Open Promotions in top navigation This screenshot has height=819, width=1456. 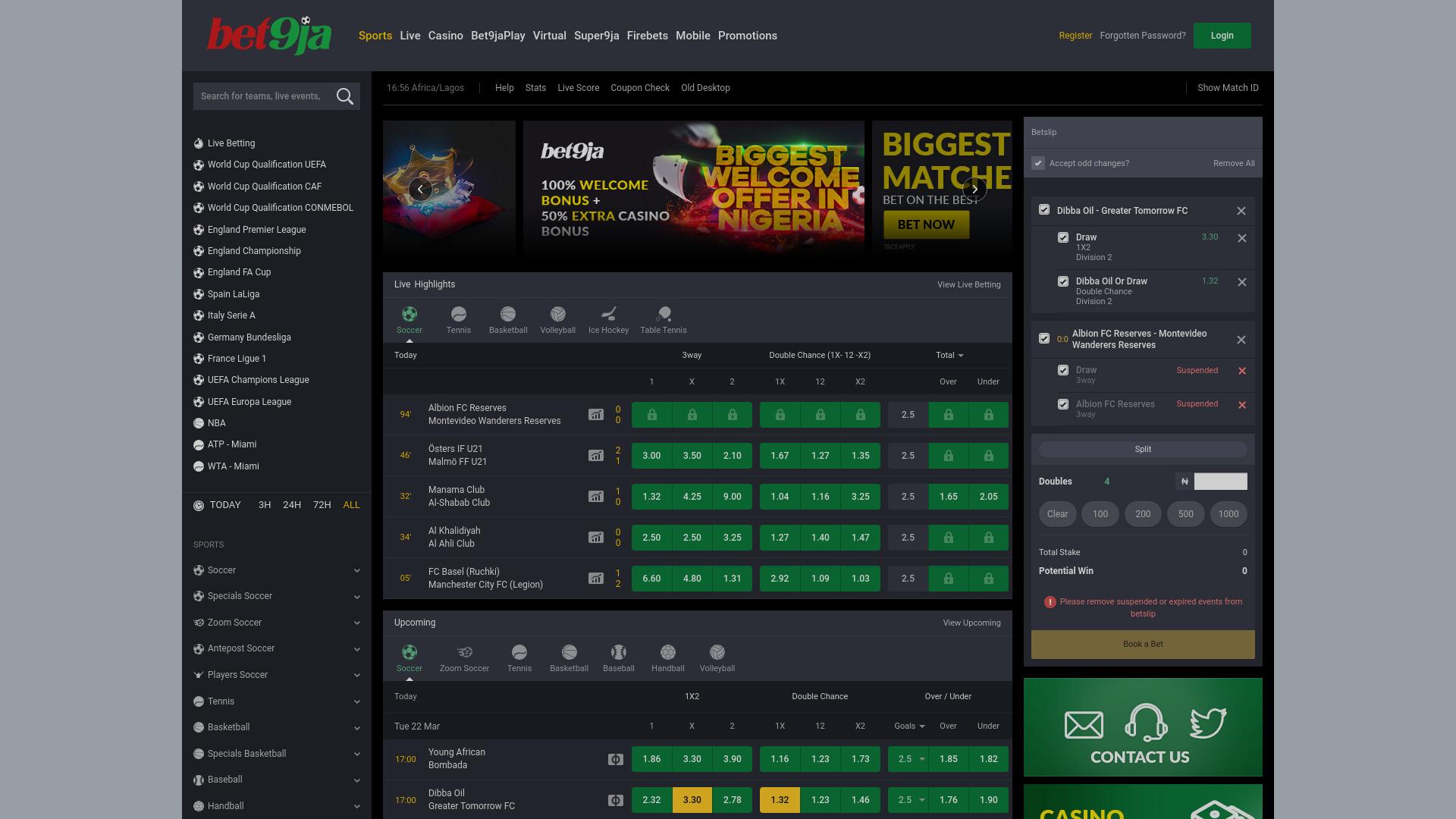(x=748, y=36)
